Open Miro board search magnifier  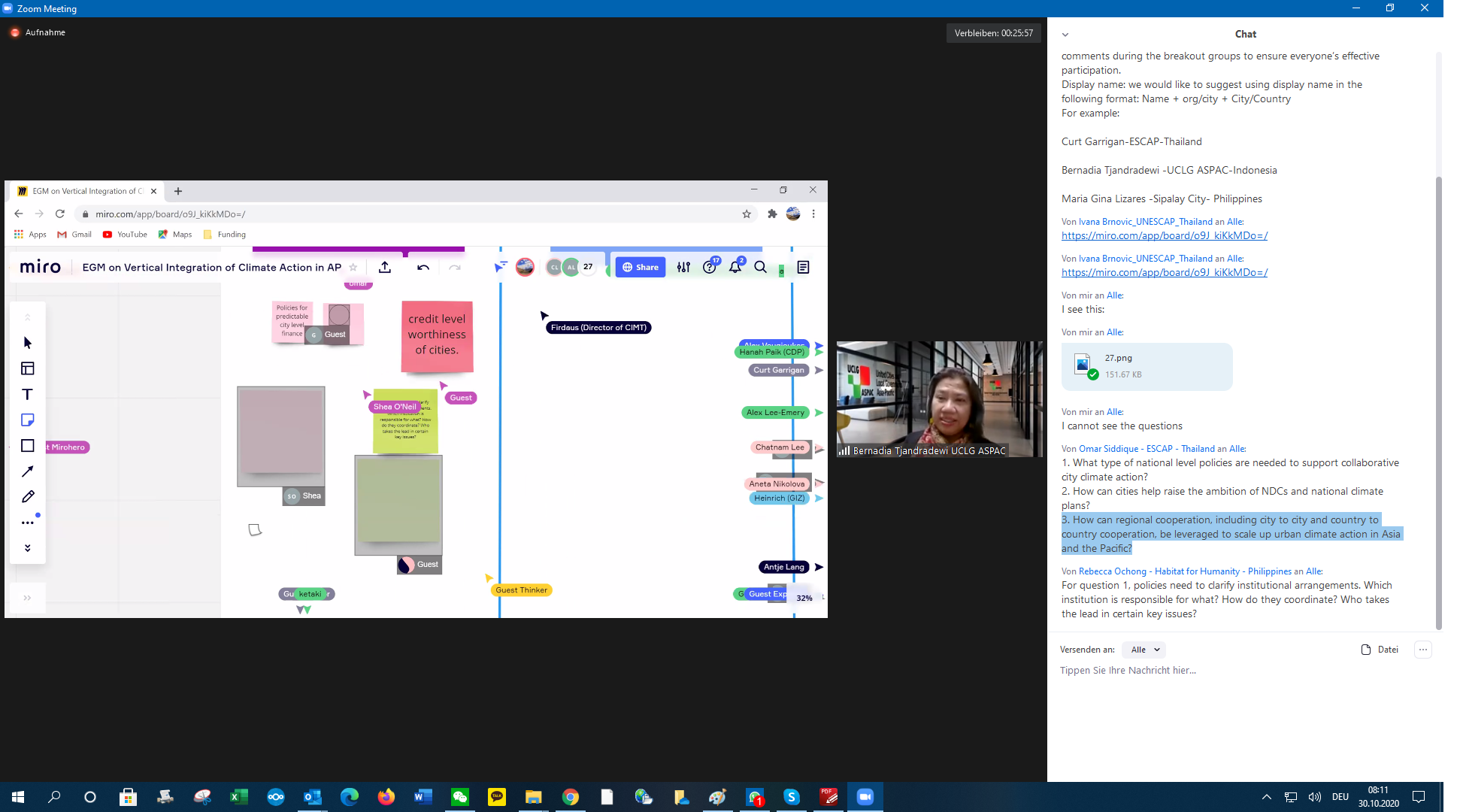760,268
